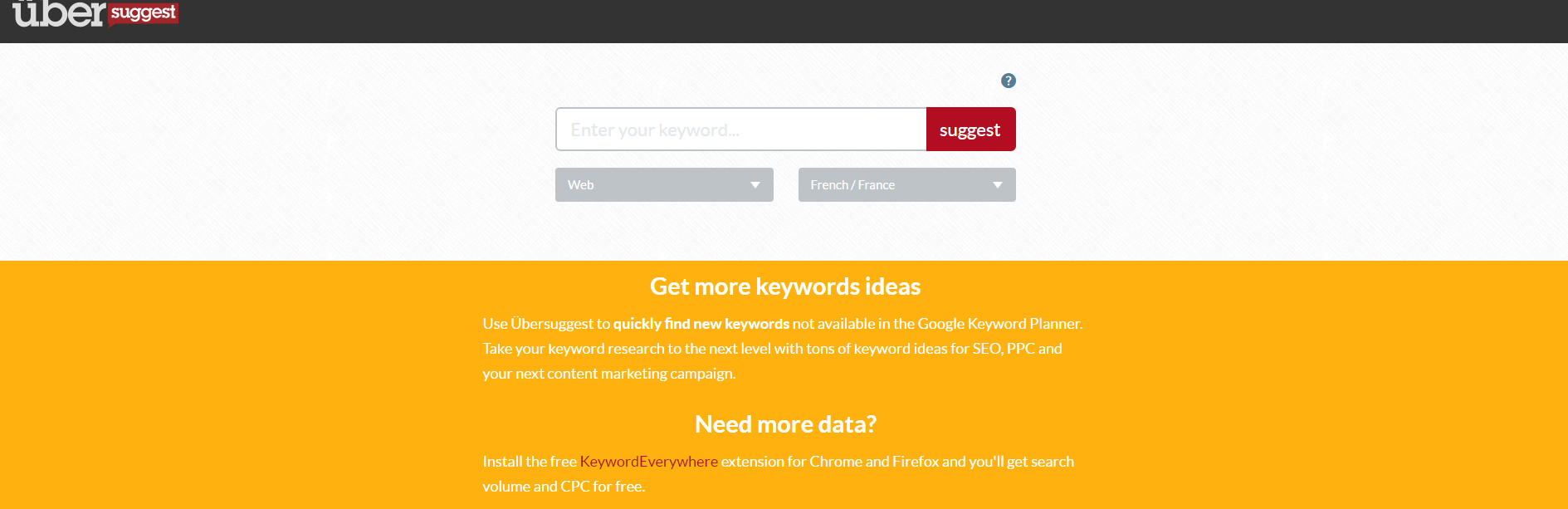The image size is (1568, 509).
Task: Click the 'Install the free' text
Action: [529, 462]
